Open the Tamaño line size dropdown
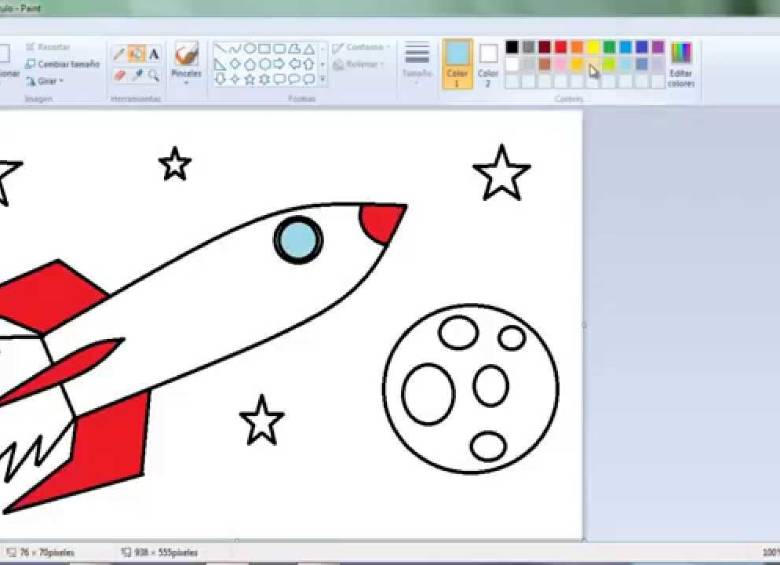Image resolution: width=780 pixels, height=565 pixels. (417, 62)
